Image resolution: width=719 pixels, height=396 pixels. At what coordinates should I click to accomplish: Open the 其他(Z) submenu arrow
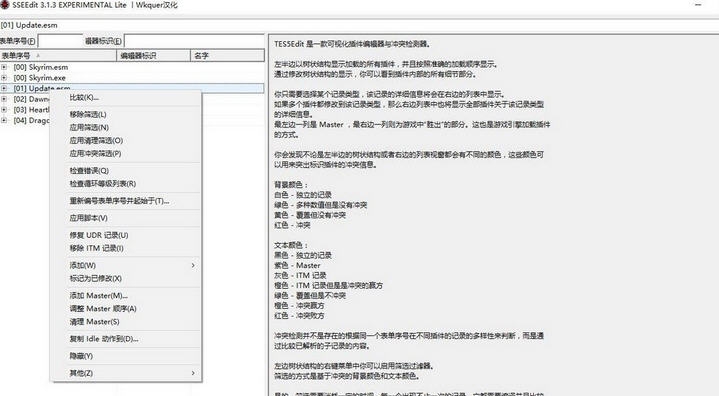click(x=193, y=373)
